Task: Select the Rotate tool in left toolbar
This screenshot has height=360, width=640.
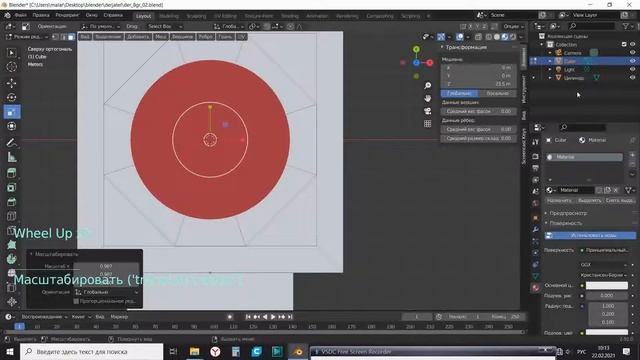Action: (x=11, y=98)
